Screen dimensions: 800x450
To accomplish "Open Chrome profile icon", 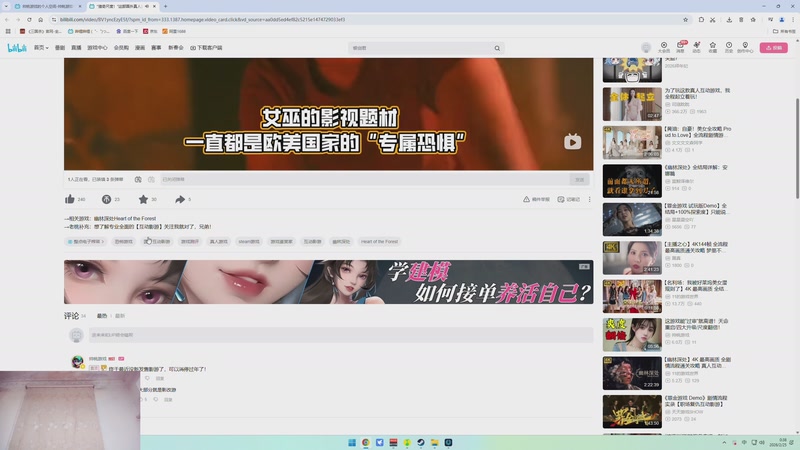I will 782,19.
